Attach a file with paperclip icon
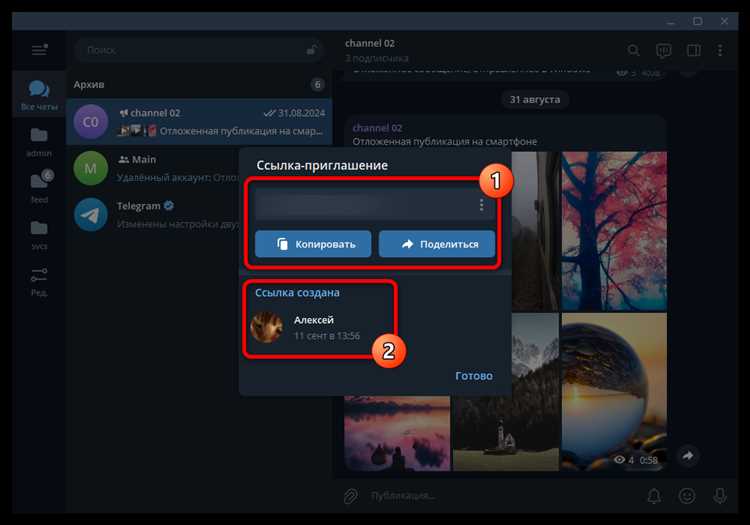 351,496
